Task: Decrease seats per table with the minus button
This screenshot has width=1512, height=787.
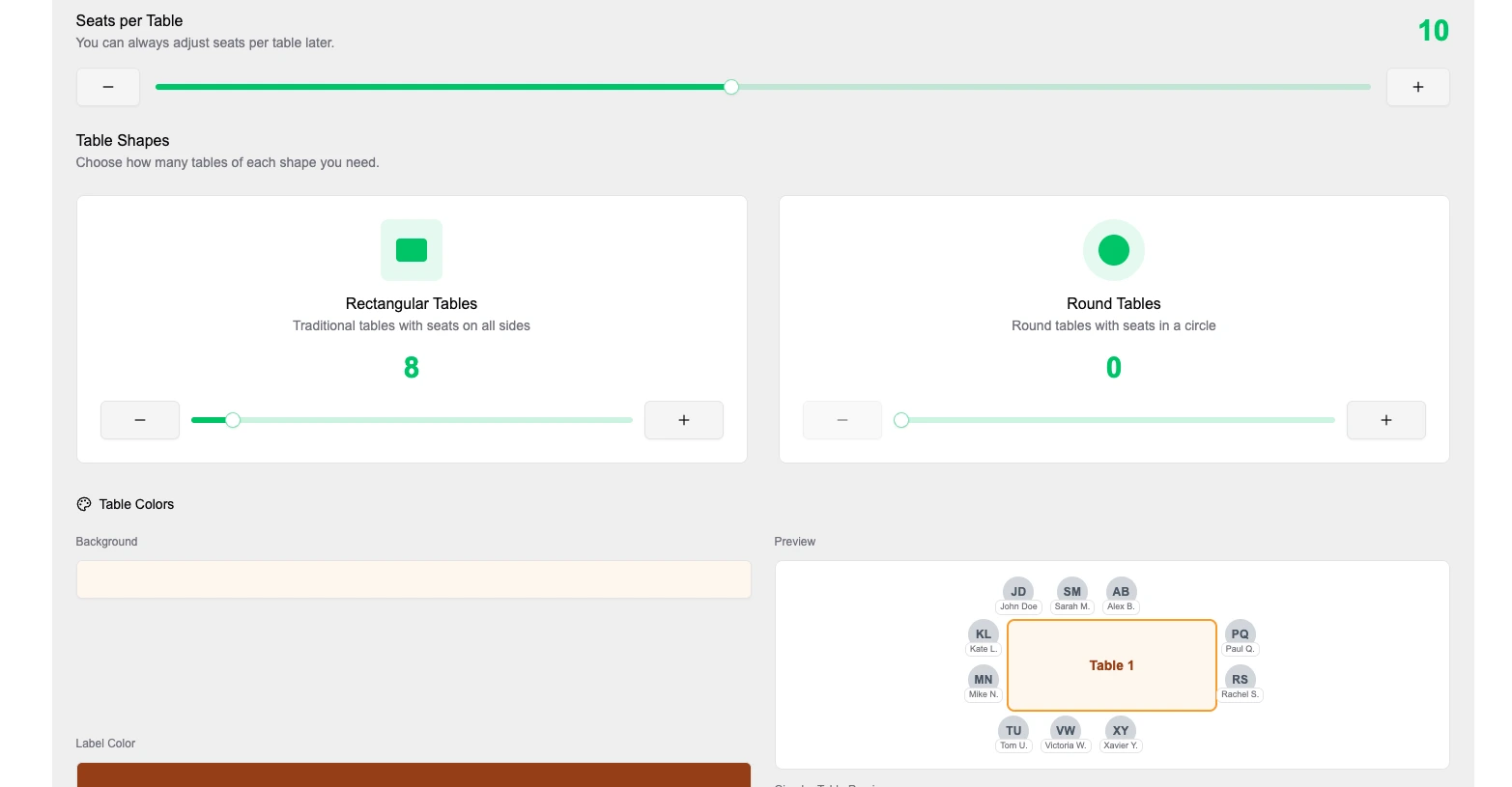Action: coord(107,86)
